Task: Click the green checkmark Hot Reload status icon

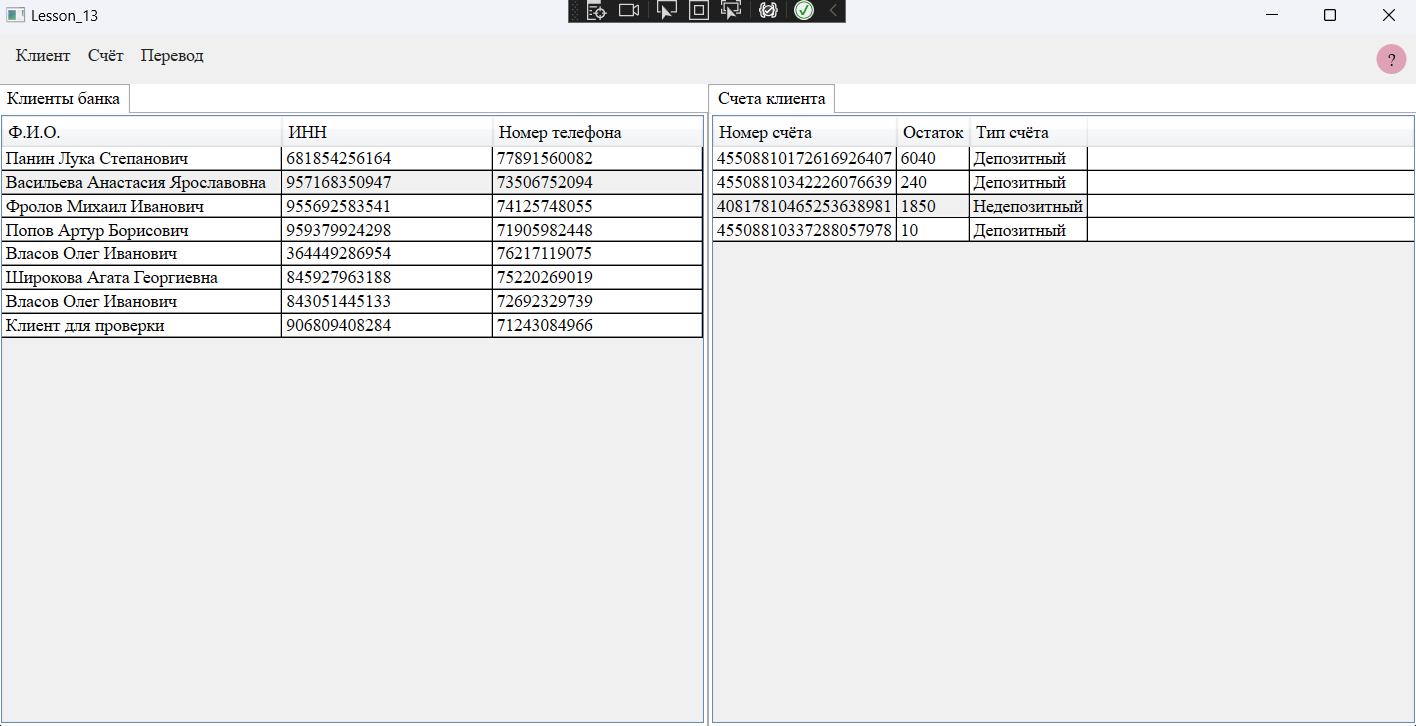Action: 804,11
